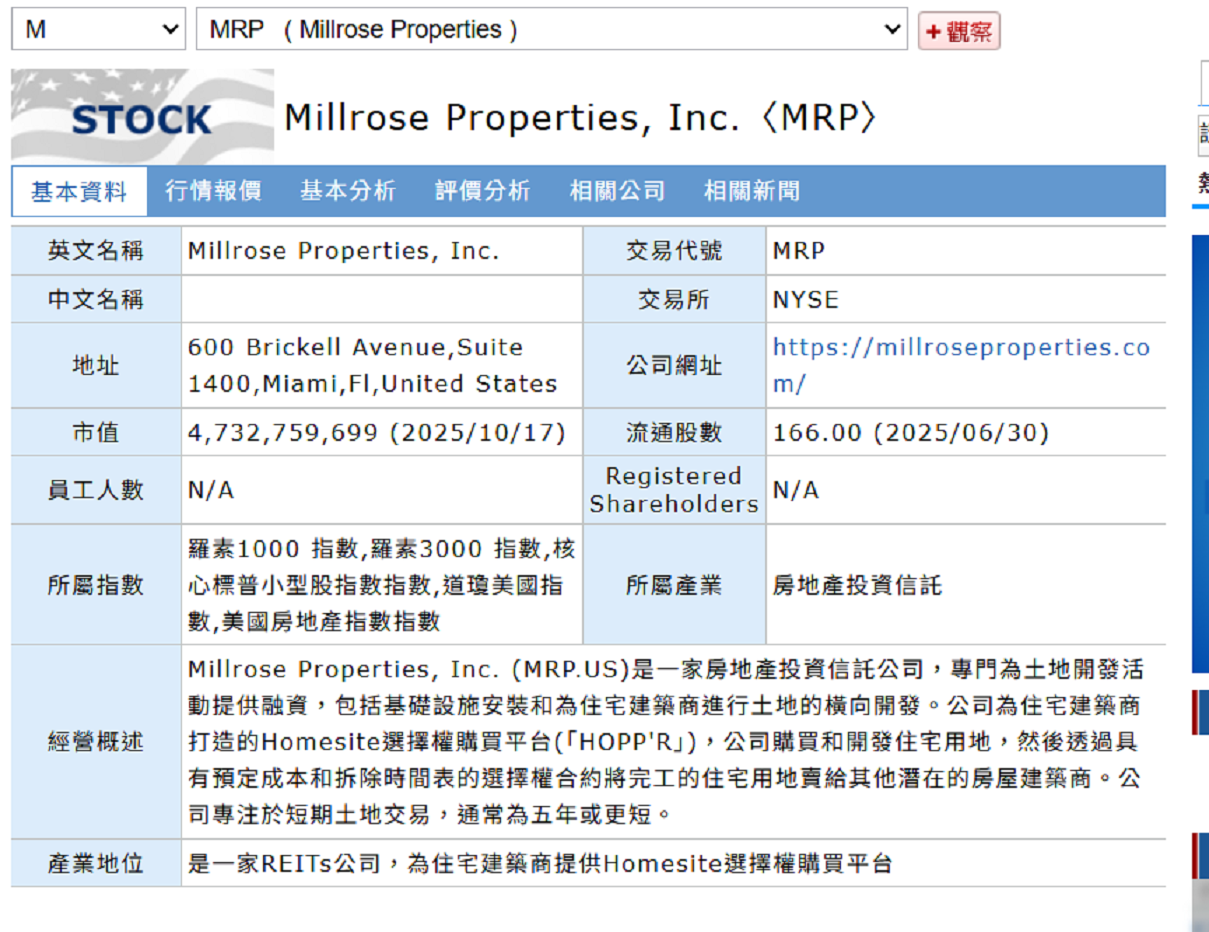Click the NYSE exchange value

805,300
